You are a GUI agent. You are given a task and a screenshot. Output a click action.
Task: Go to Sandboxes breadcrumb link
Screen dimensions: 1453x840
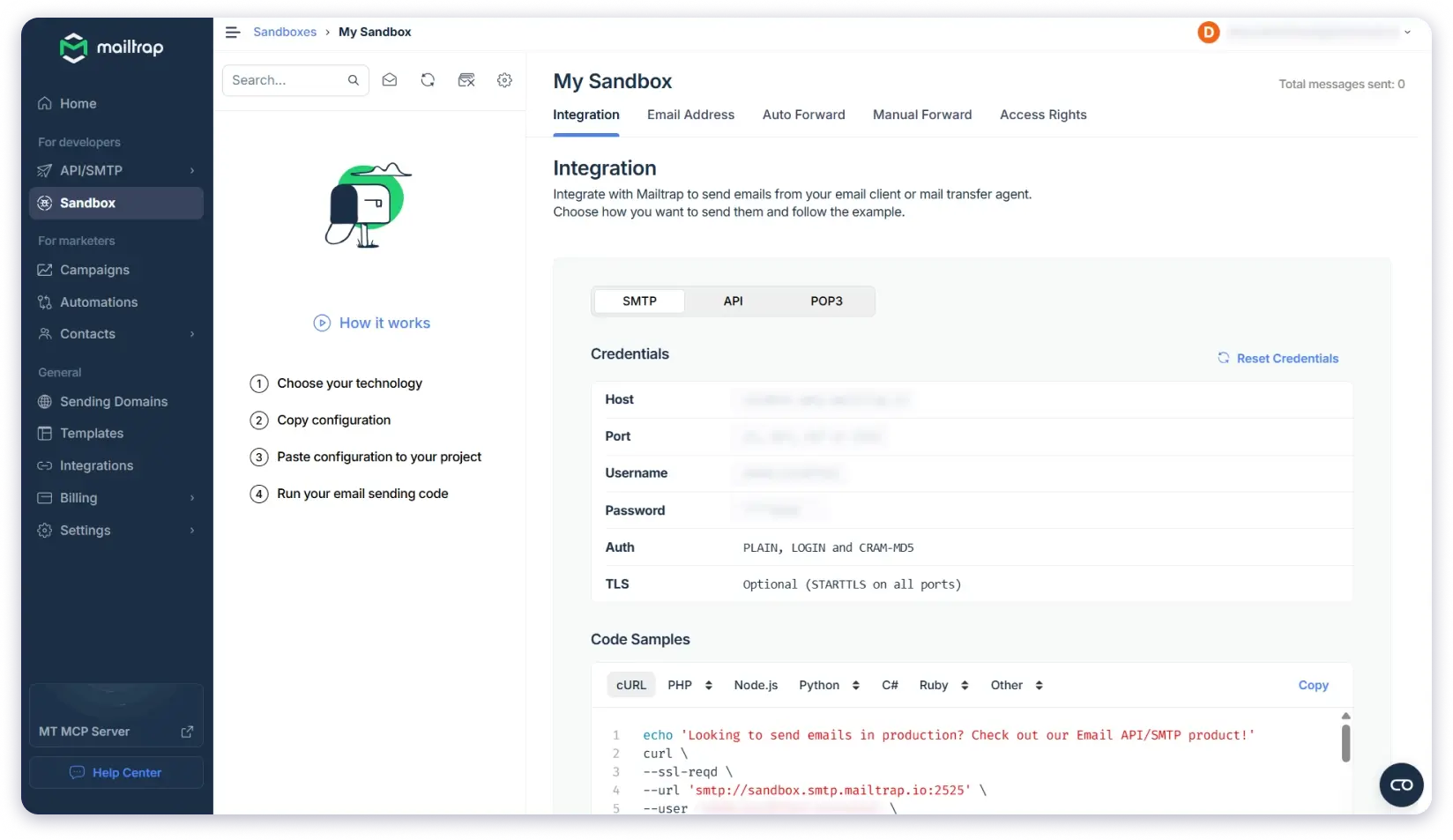tap(285, 32)
